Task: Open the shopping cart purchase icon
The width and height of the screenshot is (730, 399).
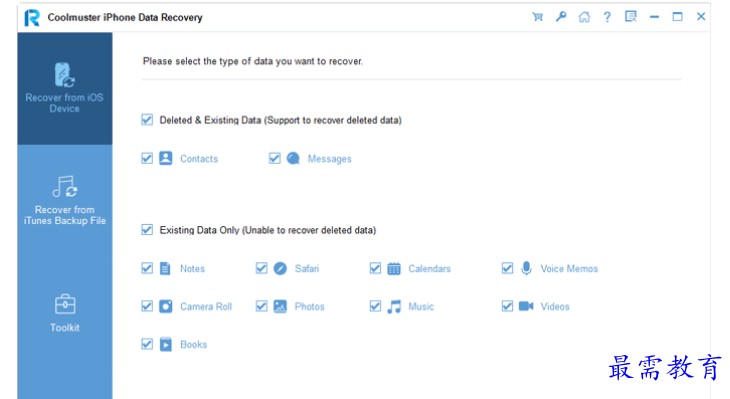Action: [x=537, y=17]
